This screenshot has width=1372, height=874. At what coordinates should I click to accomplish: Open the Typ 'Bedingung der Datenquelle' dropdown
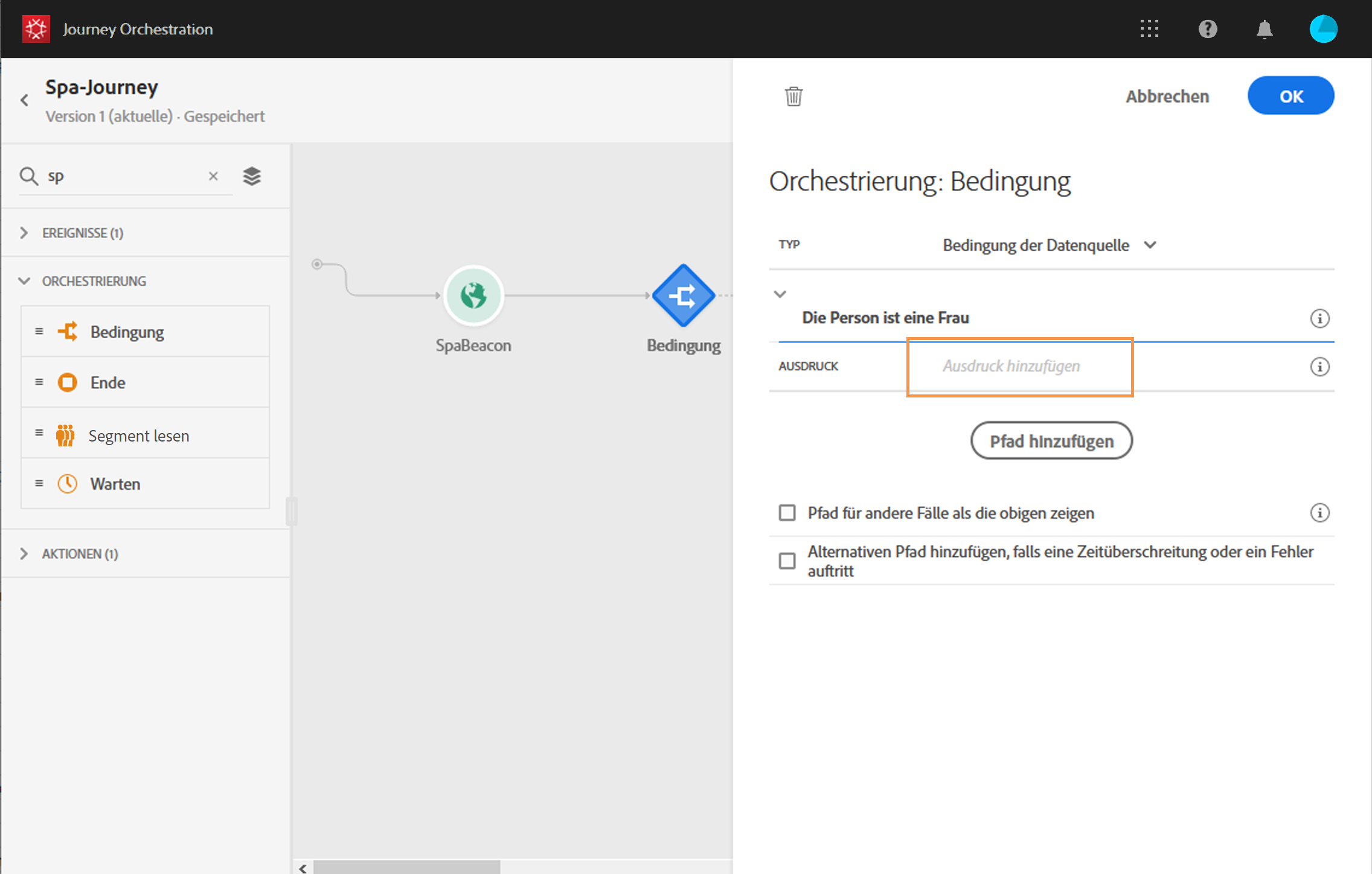1049,245
